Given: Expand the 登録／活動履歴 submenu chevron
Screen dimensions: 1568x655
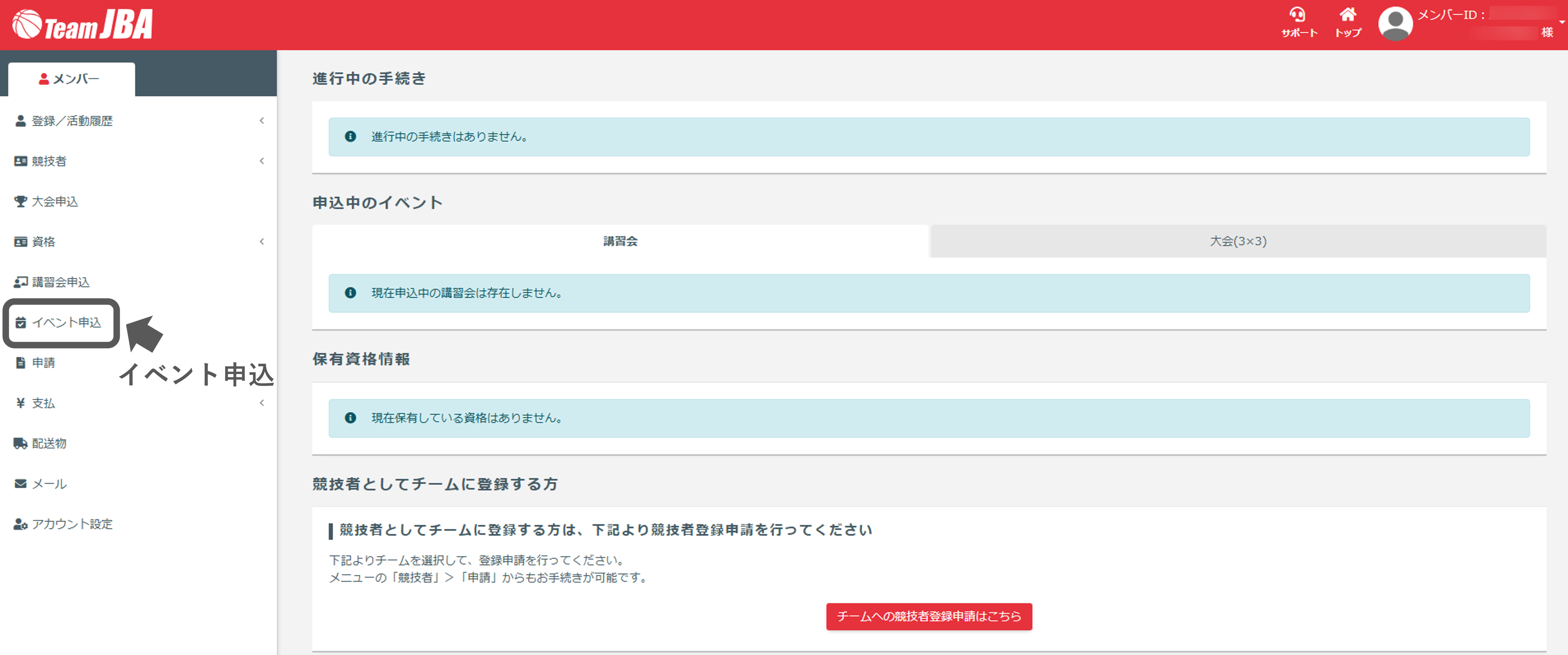Looking at the screenshot, I should click(262, 120).
